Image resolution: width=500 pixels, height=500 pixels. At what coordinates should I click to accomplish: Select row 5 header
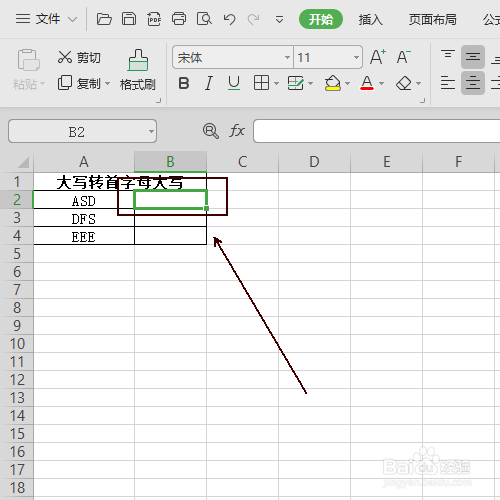coord(17,254)
